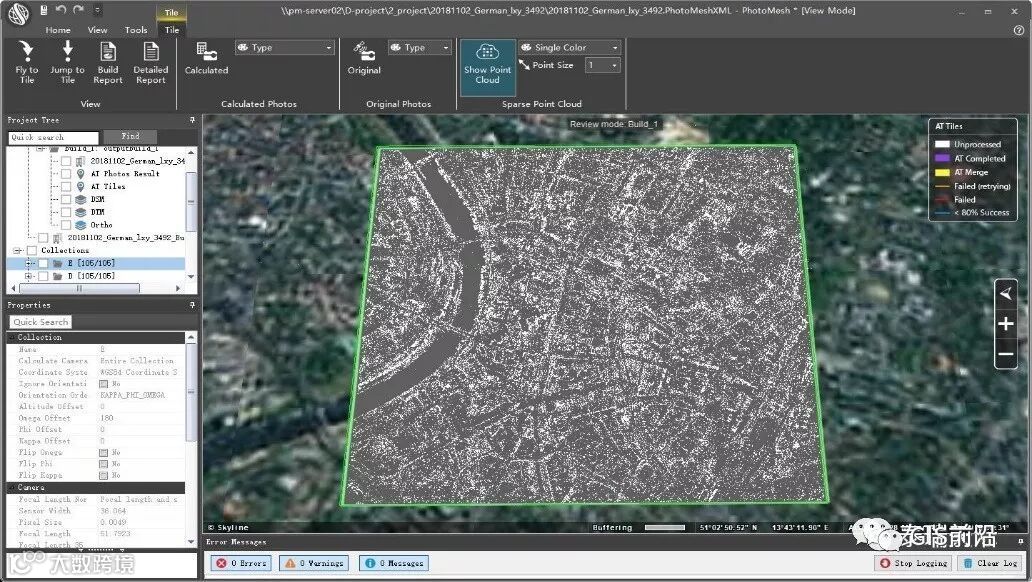Click the zoom in plus control on map
Screen dimensions: 1032x582
[1006, 324]
